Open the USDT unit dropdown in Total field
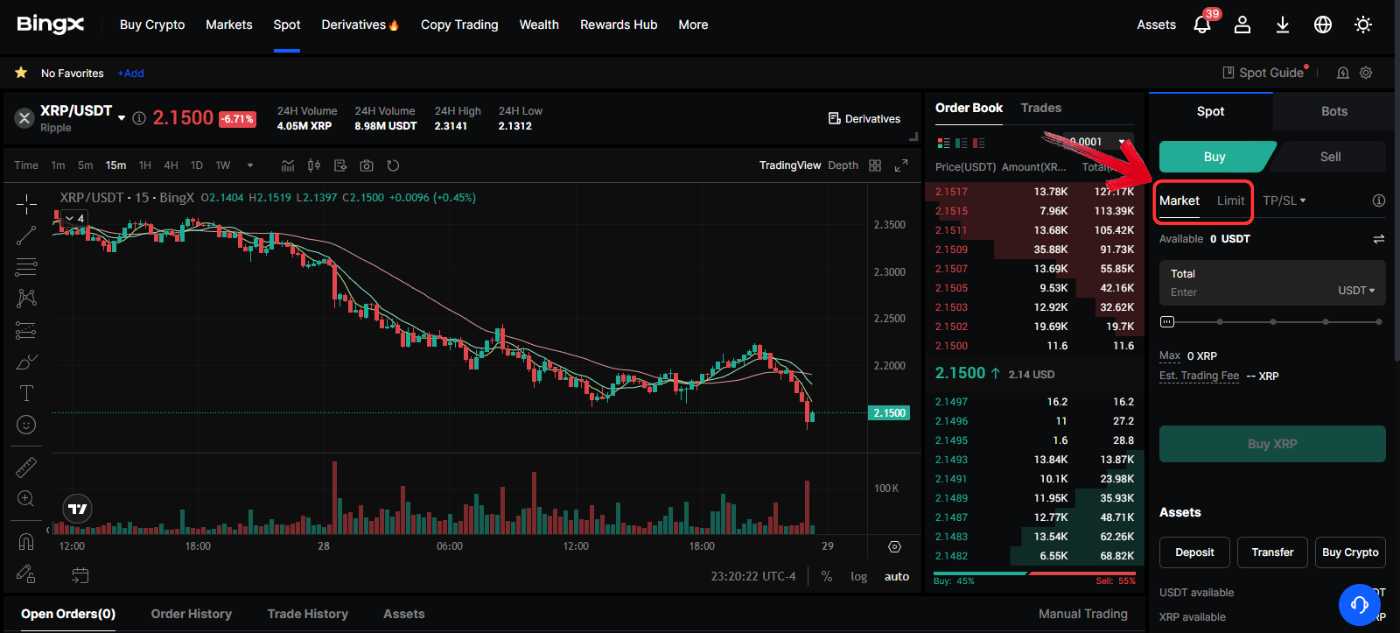 1356,290
